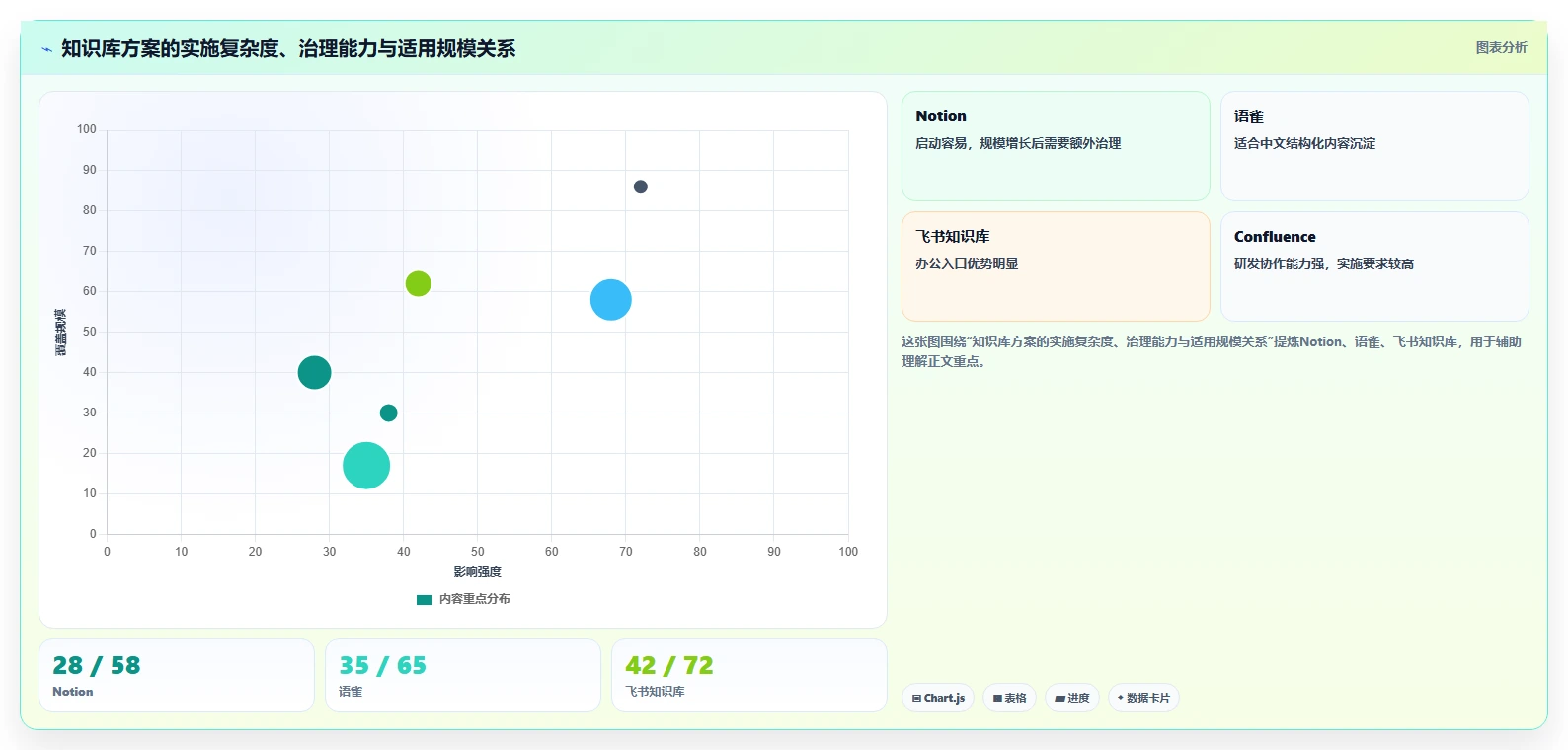Click the icon in Chart.js chip

coord(916,699)
